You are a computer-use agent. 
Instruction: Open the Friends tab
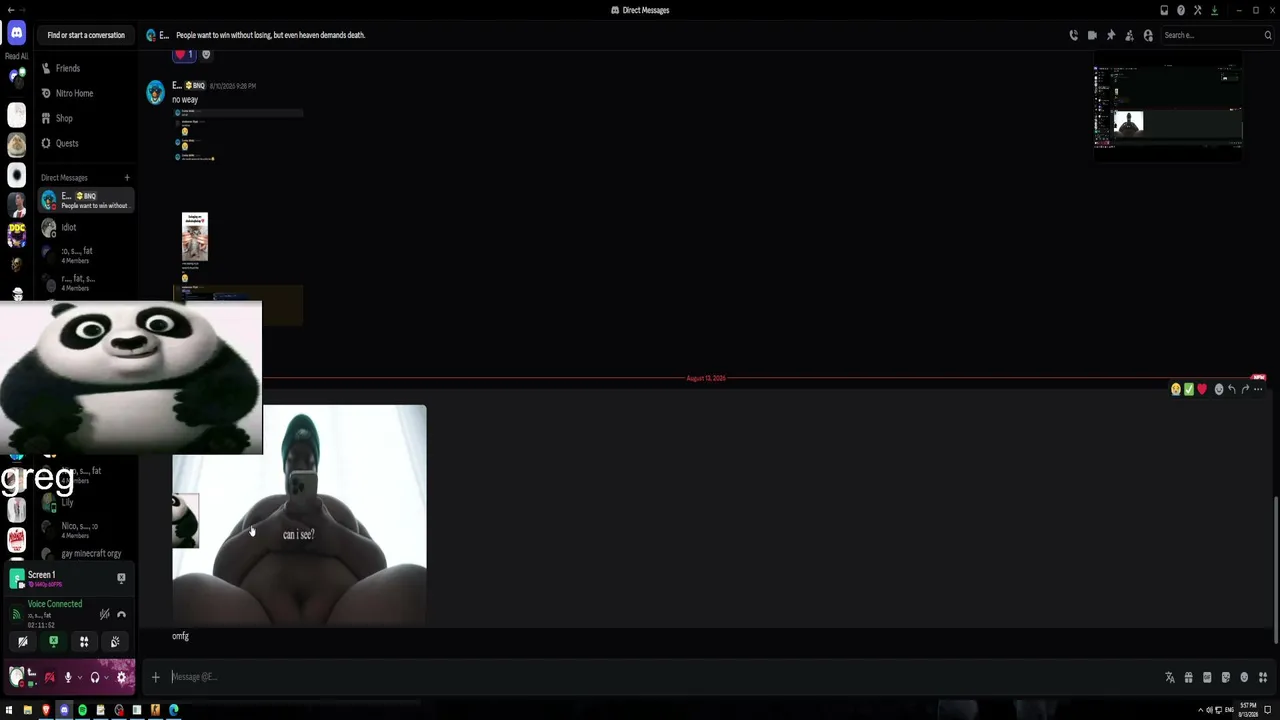point(86,68)
